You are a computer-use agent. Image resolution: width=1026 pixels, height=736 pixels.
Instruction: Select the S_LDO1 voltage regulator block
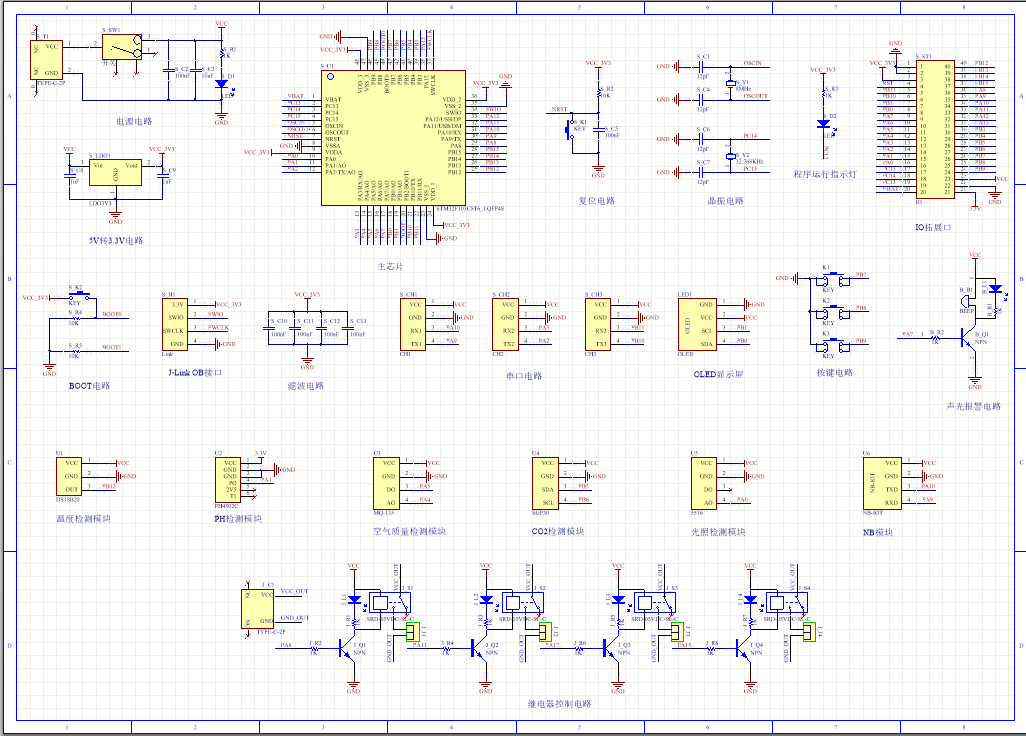pos(116,172)
